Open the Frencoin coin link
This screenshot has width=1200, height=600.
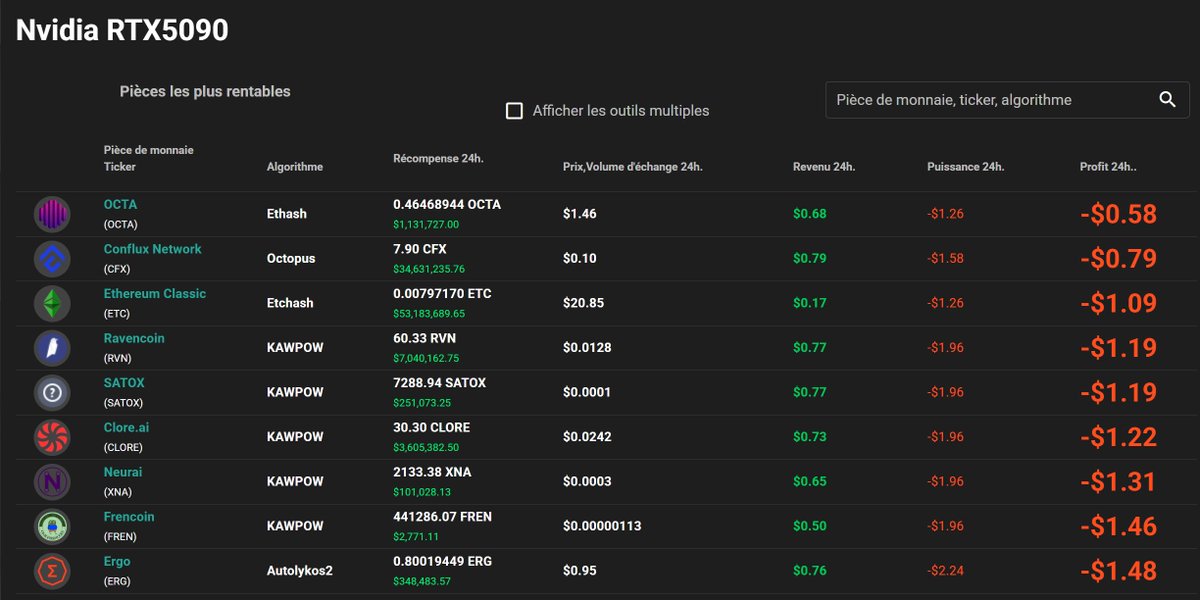coord(129,517)
